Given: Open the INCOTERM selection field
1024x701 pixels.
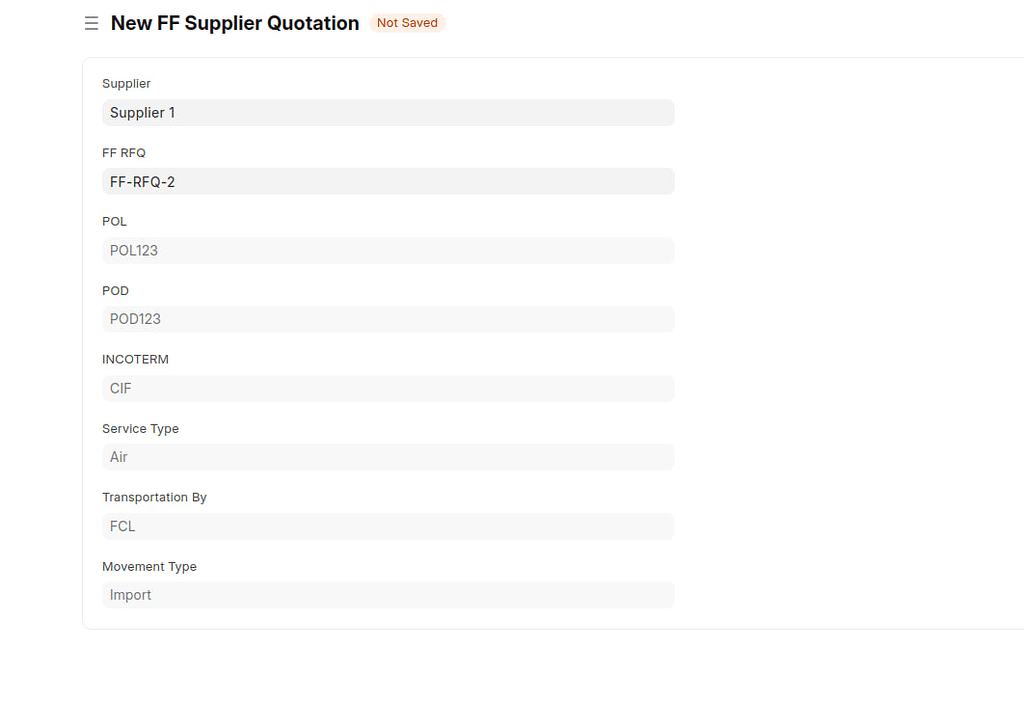Looking at the screenshot, I should coord(388,388).
